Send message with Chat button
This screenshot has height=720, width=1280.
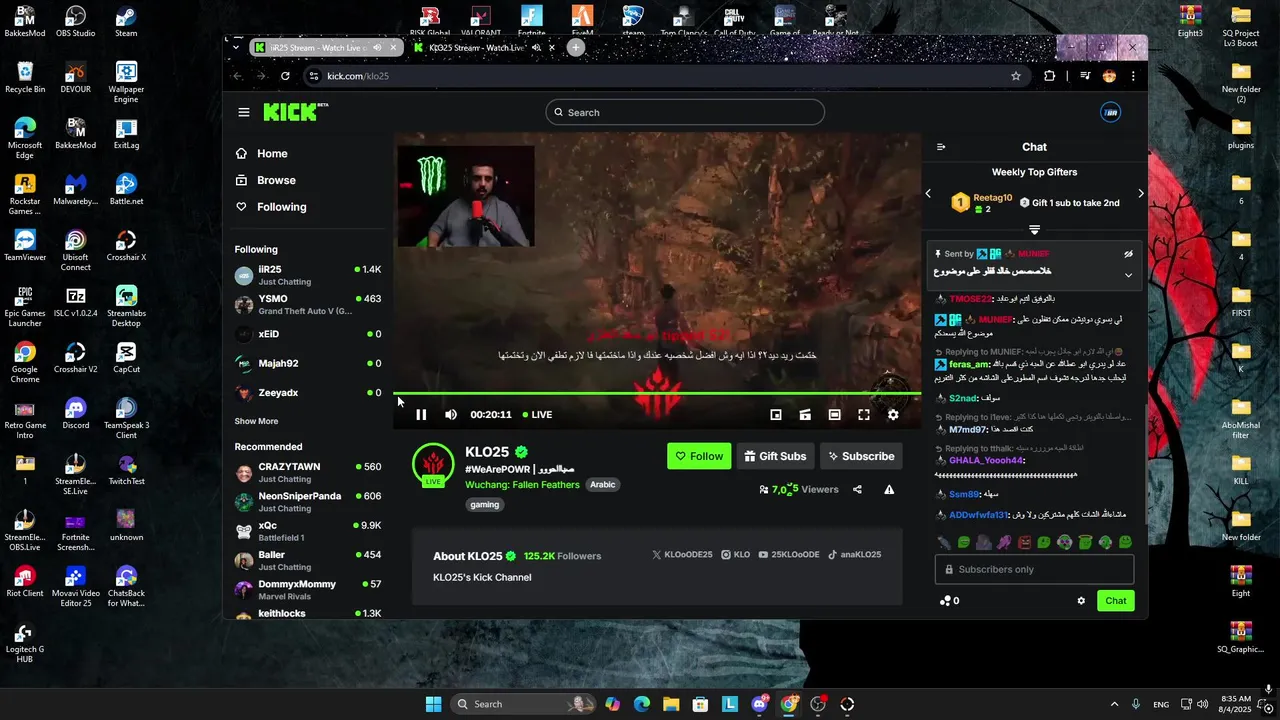[1116, 601]
